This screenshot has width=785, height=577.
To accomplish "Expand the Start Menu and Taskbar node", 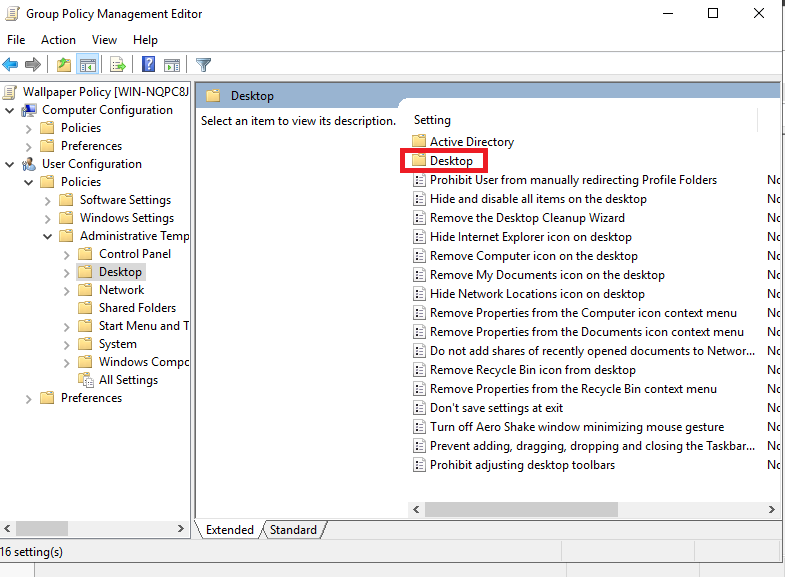I will tap(67, 327).
